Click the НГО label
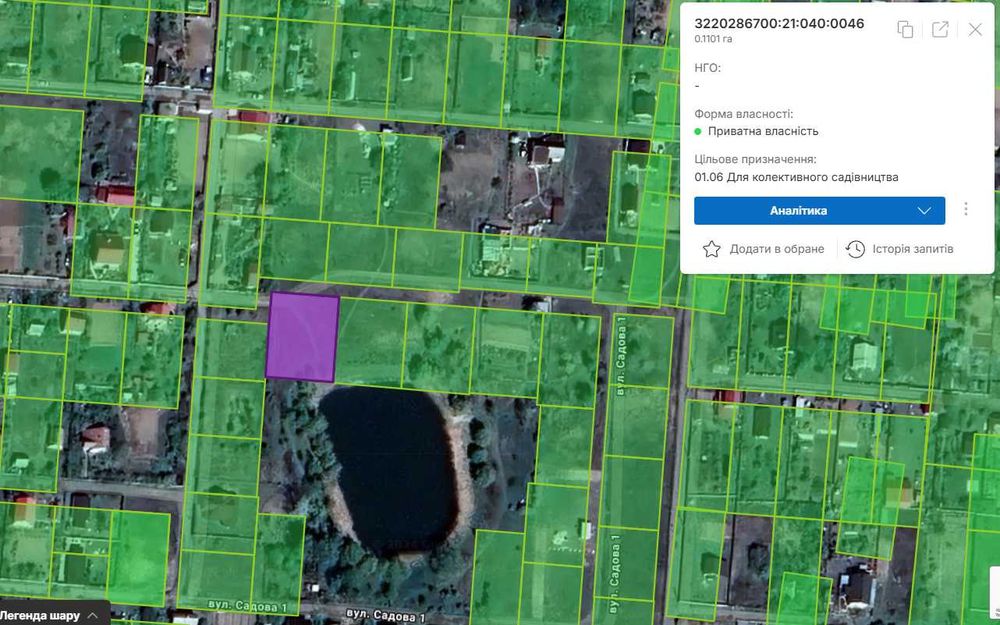This screenshot has height=625, width=1000. click(x=707, y=68)
